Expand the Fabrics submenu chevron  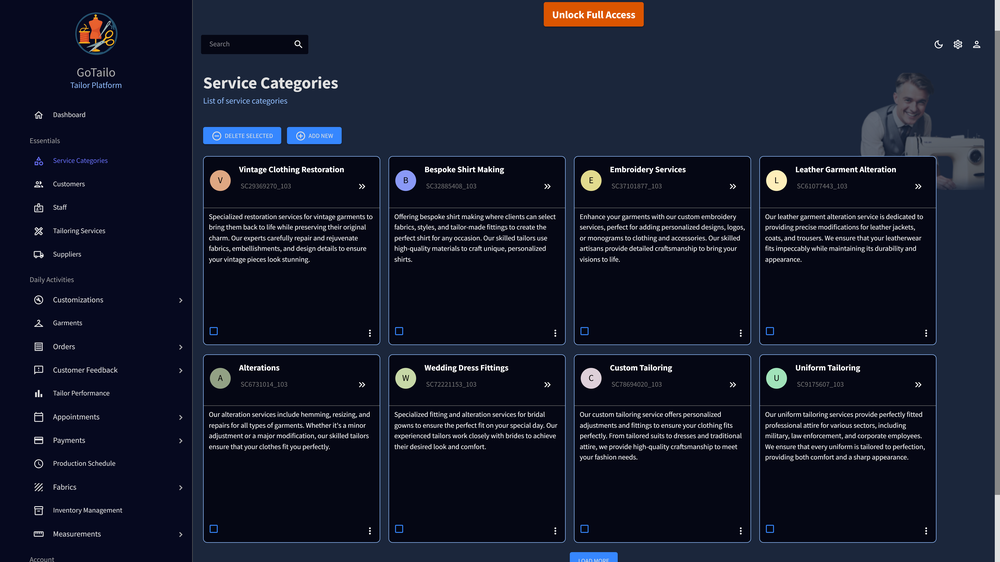[180, 487]
